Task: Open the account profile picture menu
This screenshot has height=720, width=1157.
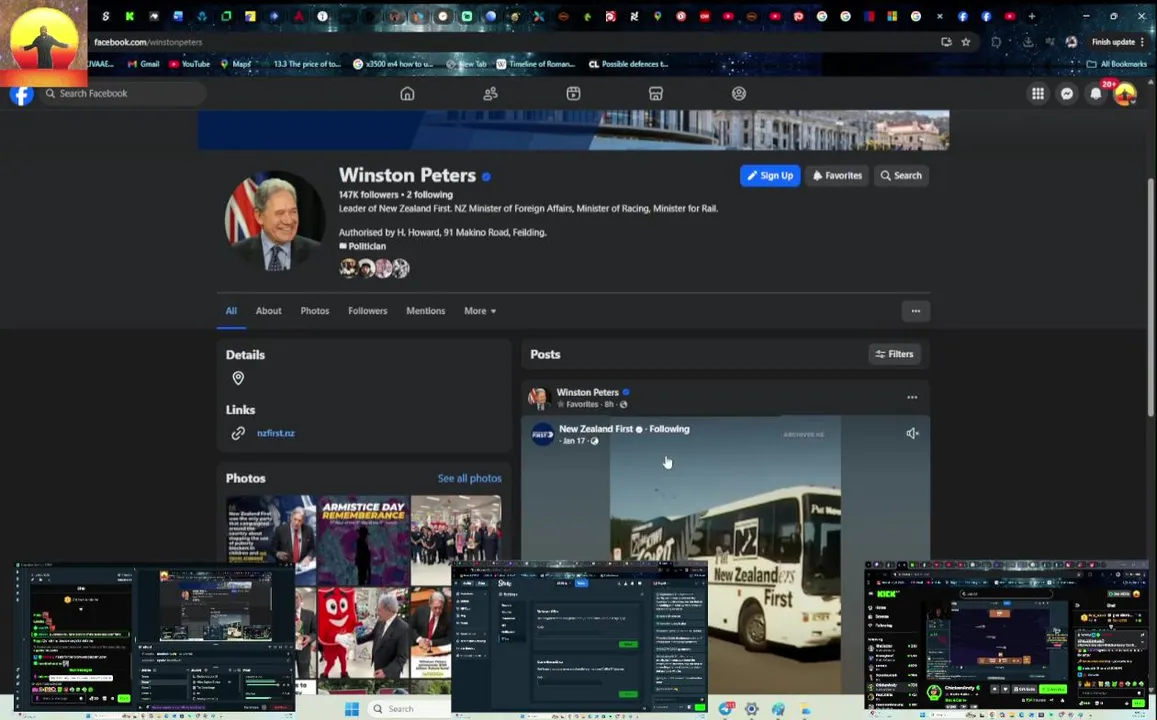Action: (1125, 94)
